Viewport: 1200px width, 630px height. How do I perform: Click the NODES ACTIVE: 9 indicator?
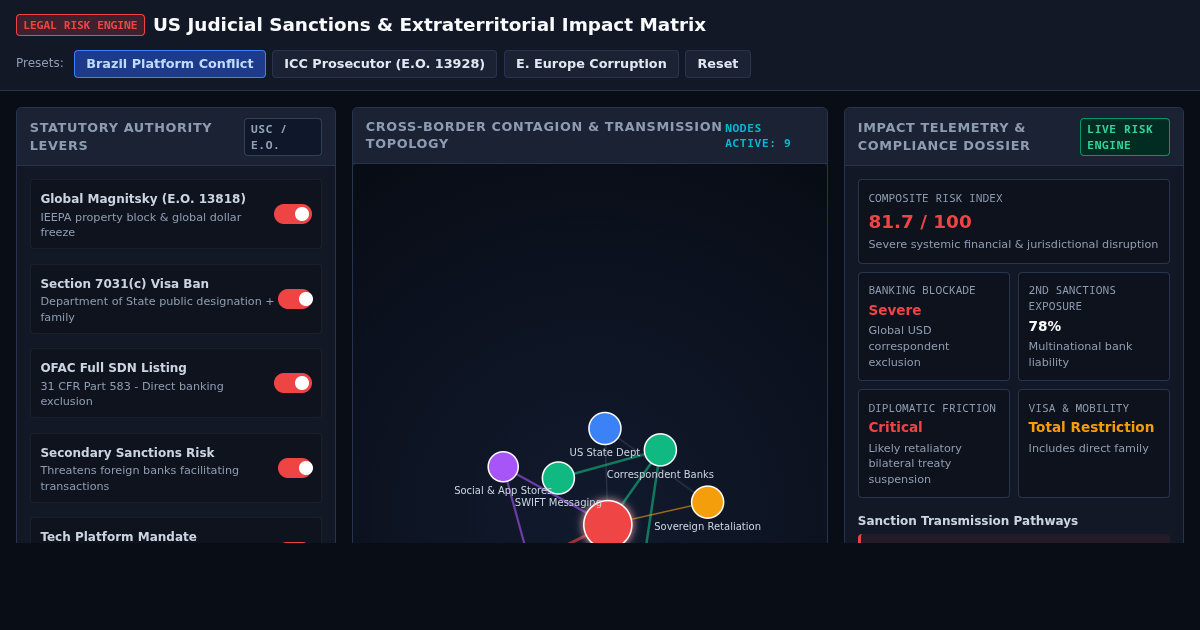(x=758, y=136)
